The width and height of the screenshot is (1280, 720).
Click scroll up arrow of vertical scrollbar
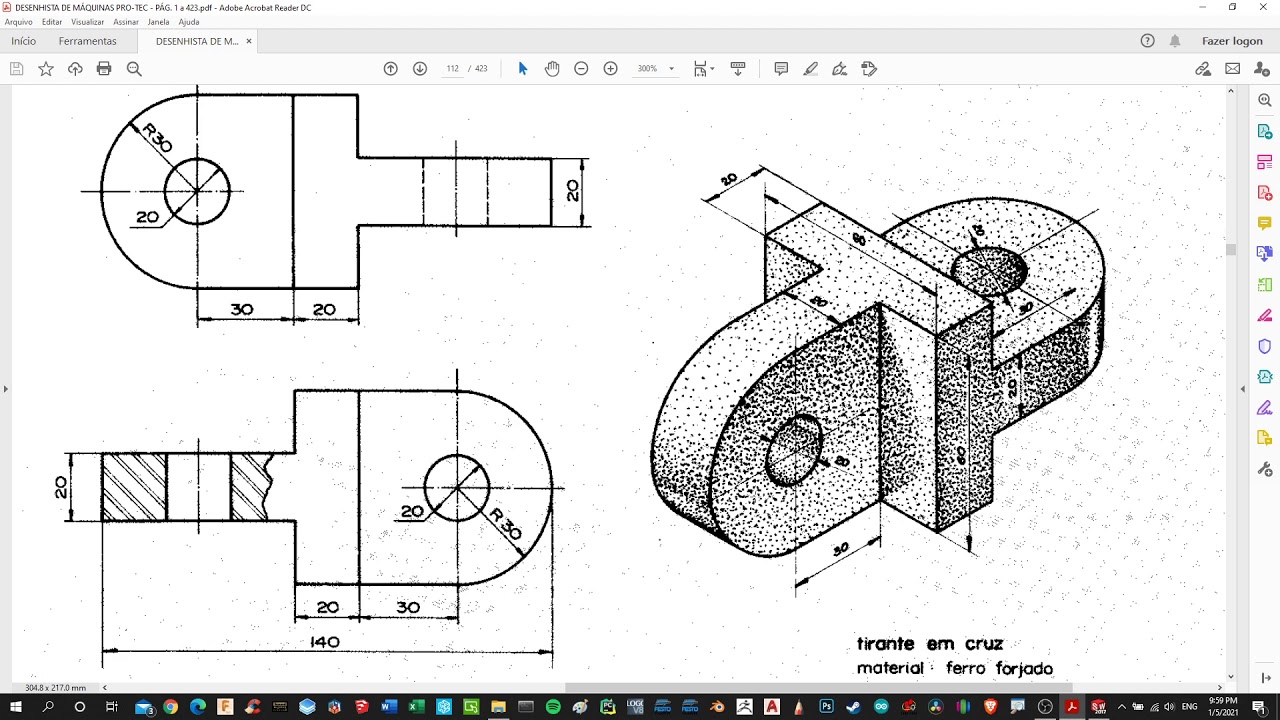pyautogui.click(x=1231, y=91)
